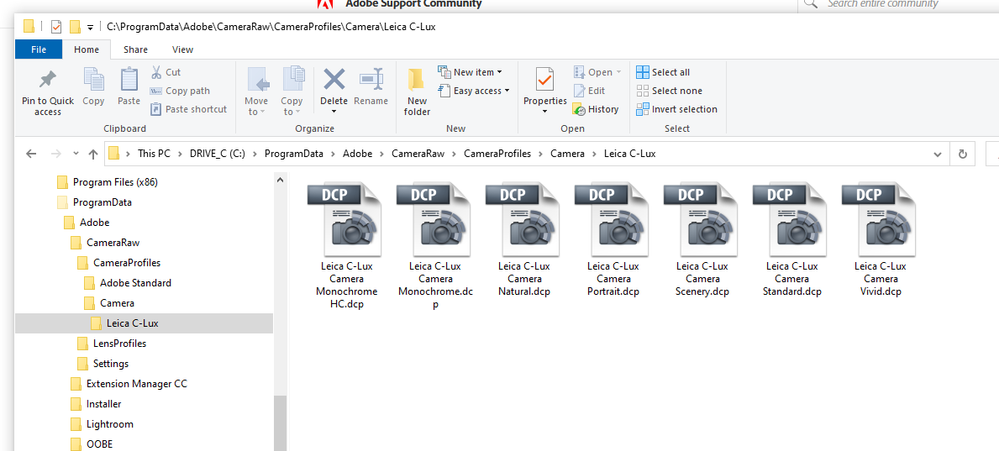Image resolution: width=999 pixels, height=451 pixels.
Task: Open recent locations dropdown arrow
Action: (x=76, y=154)
